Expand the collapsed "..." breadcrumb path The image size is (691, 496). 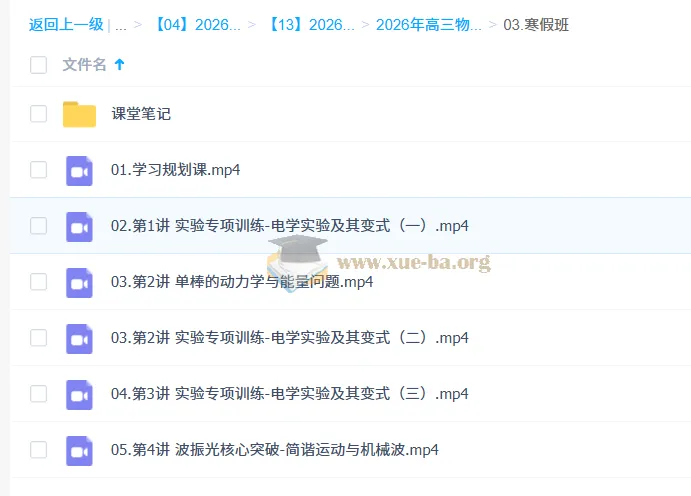120,25
